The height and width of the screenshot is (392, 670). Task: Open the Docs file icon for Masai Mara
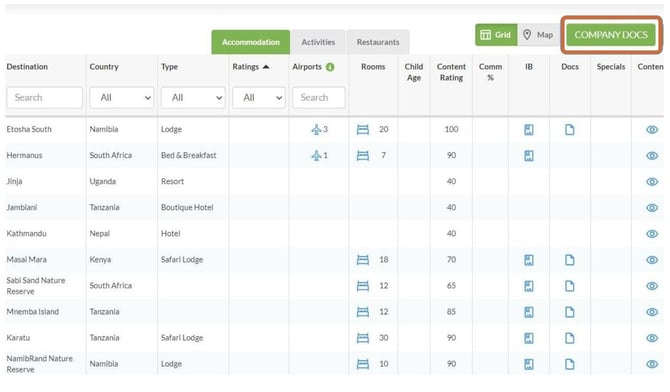[570, 260]
